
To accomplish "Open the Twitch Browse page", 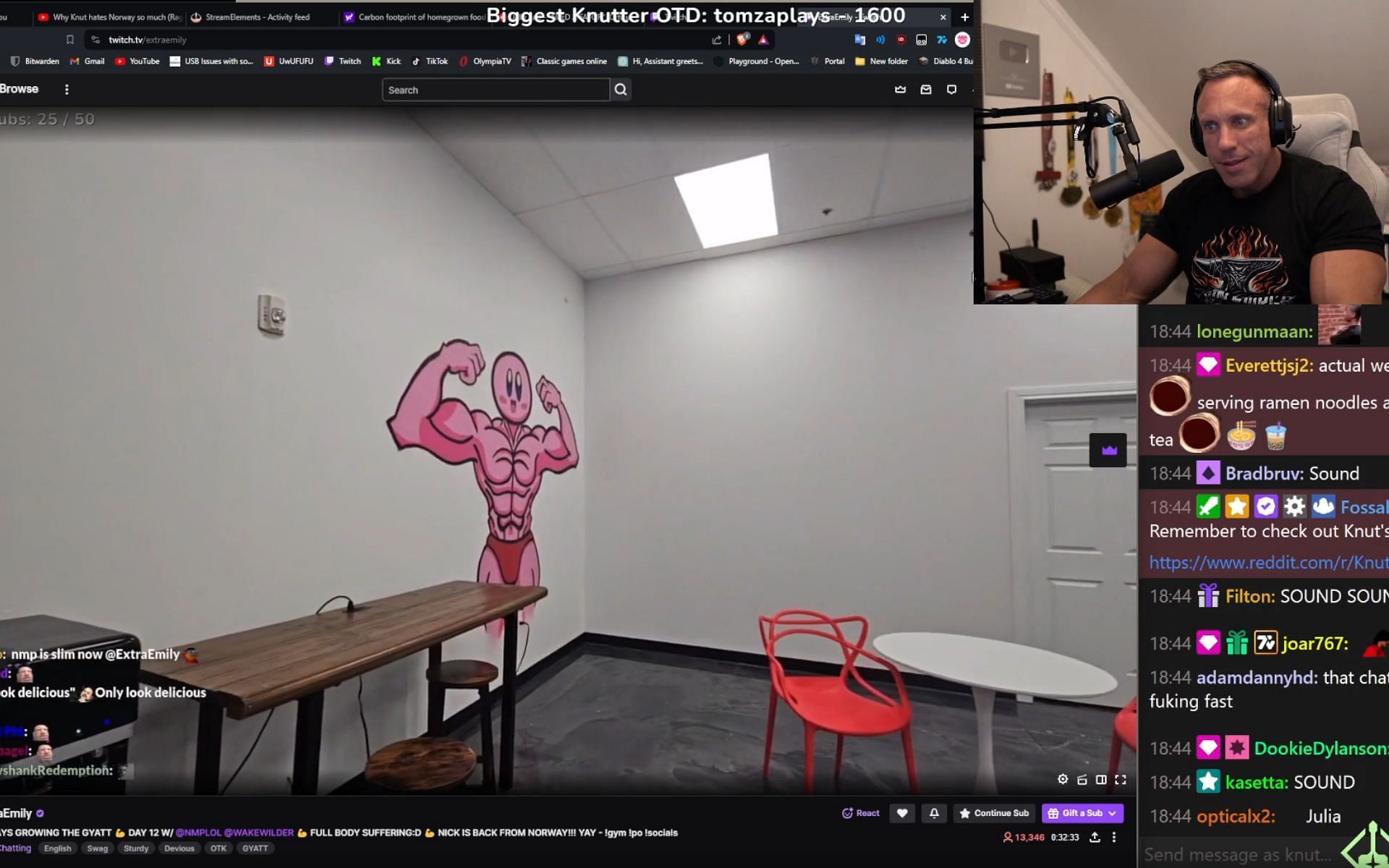I will (19, 89).
